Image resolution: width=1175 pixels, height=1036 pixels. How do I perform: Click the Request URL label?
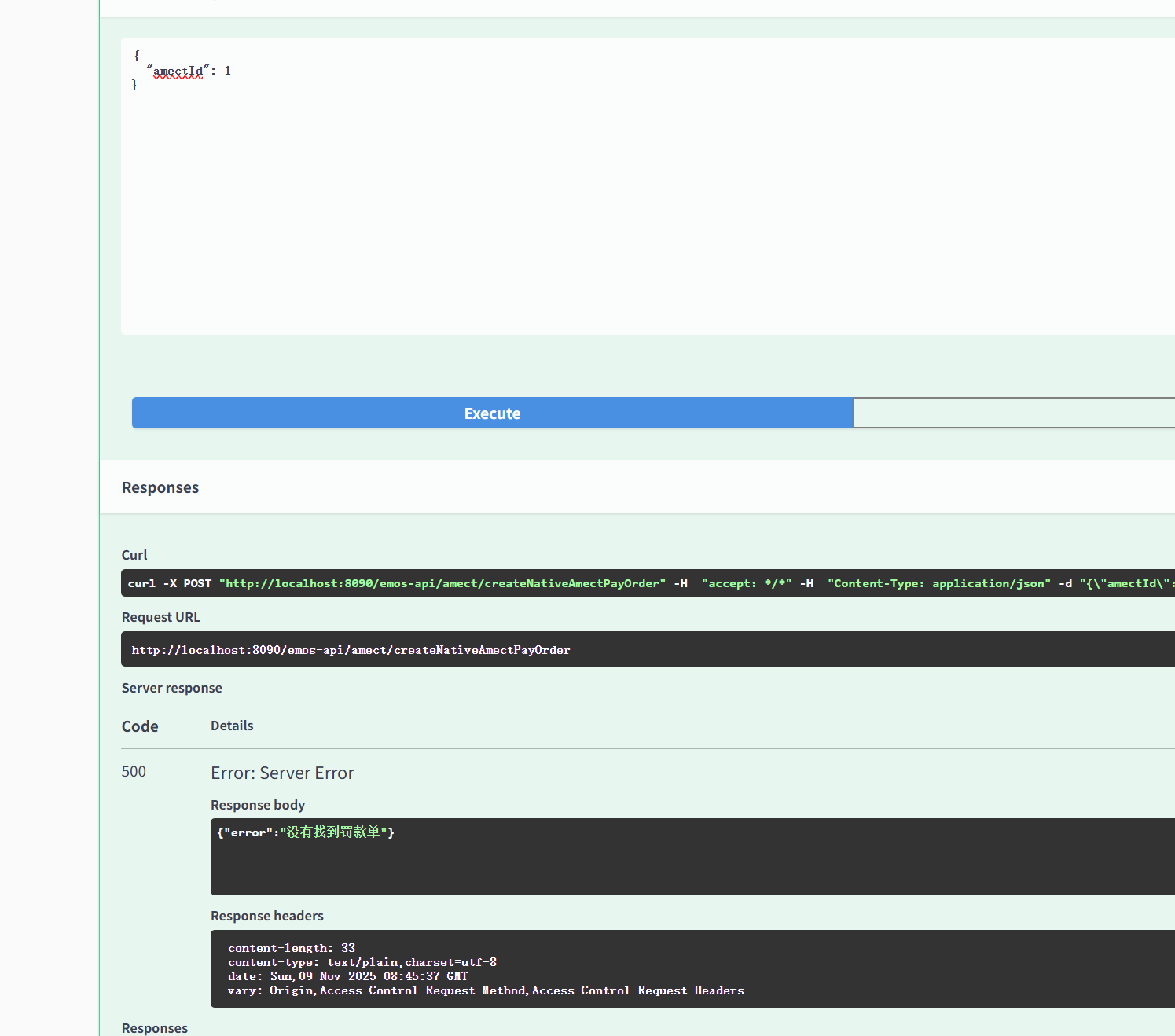(161, 617)
